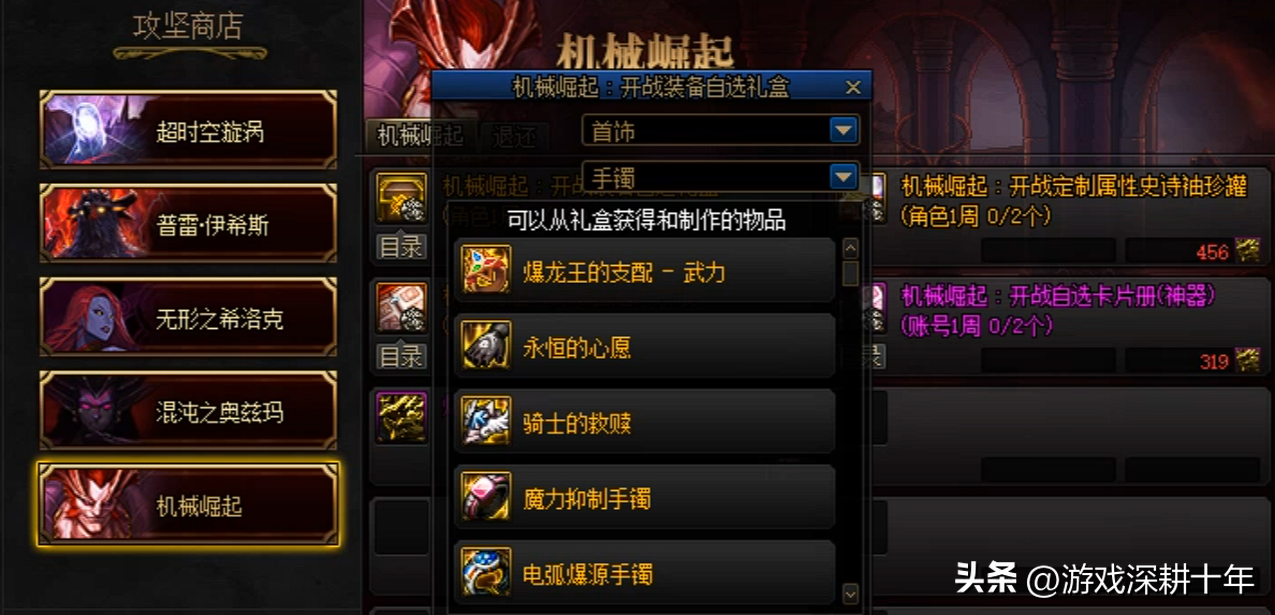Click the item list scroll down arrow

[x=850, y=594]
